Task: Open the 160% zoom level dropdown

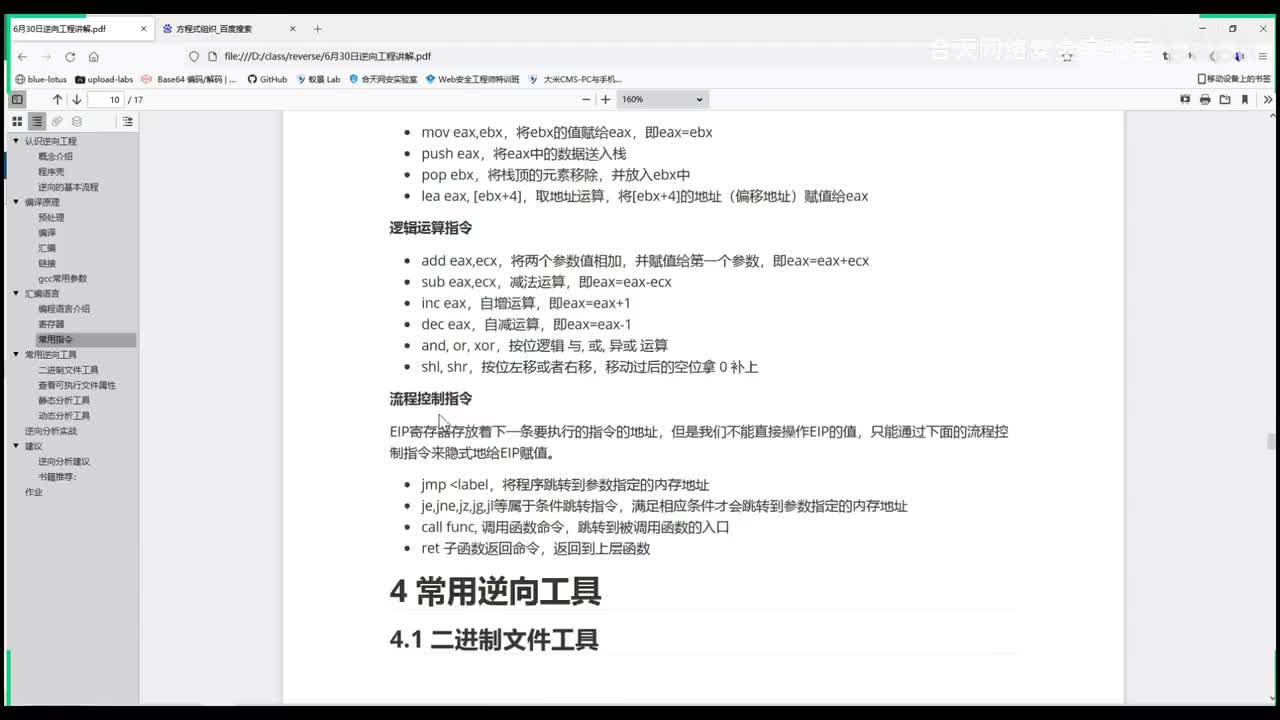Action: 662,100
